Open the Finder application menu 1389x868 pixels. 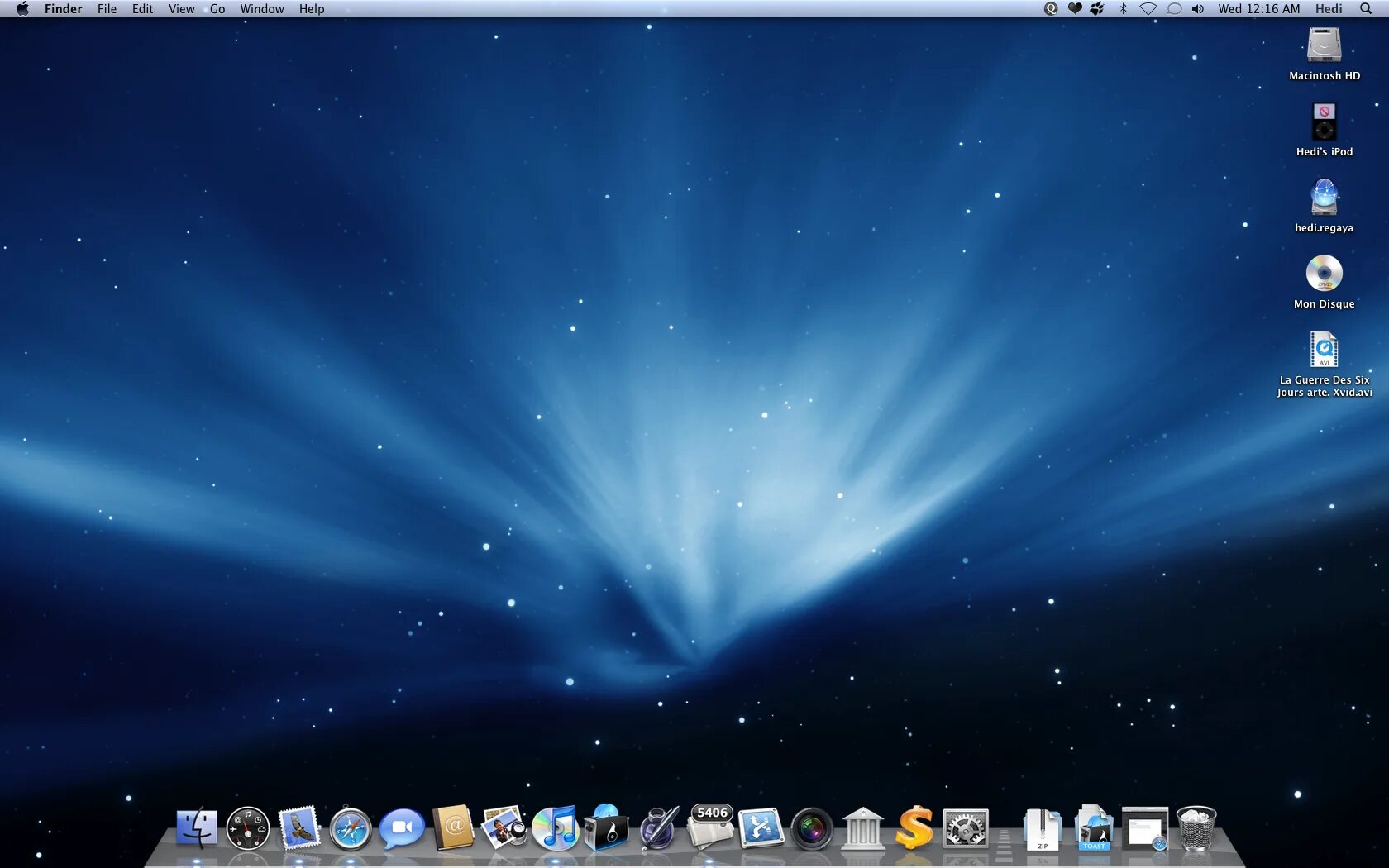point(64,9)
